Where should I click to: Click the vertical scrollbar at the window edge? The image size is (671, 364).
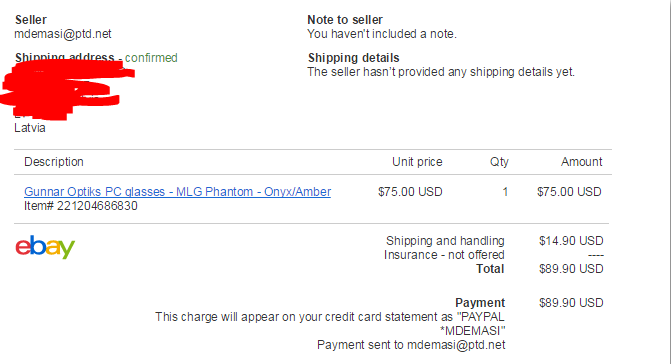(668, 182)
